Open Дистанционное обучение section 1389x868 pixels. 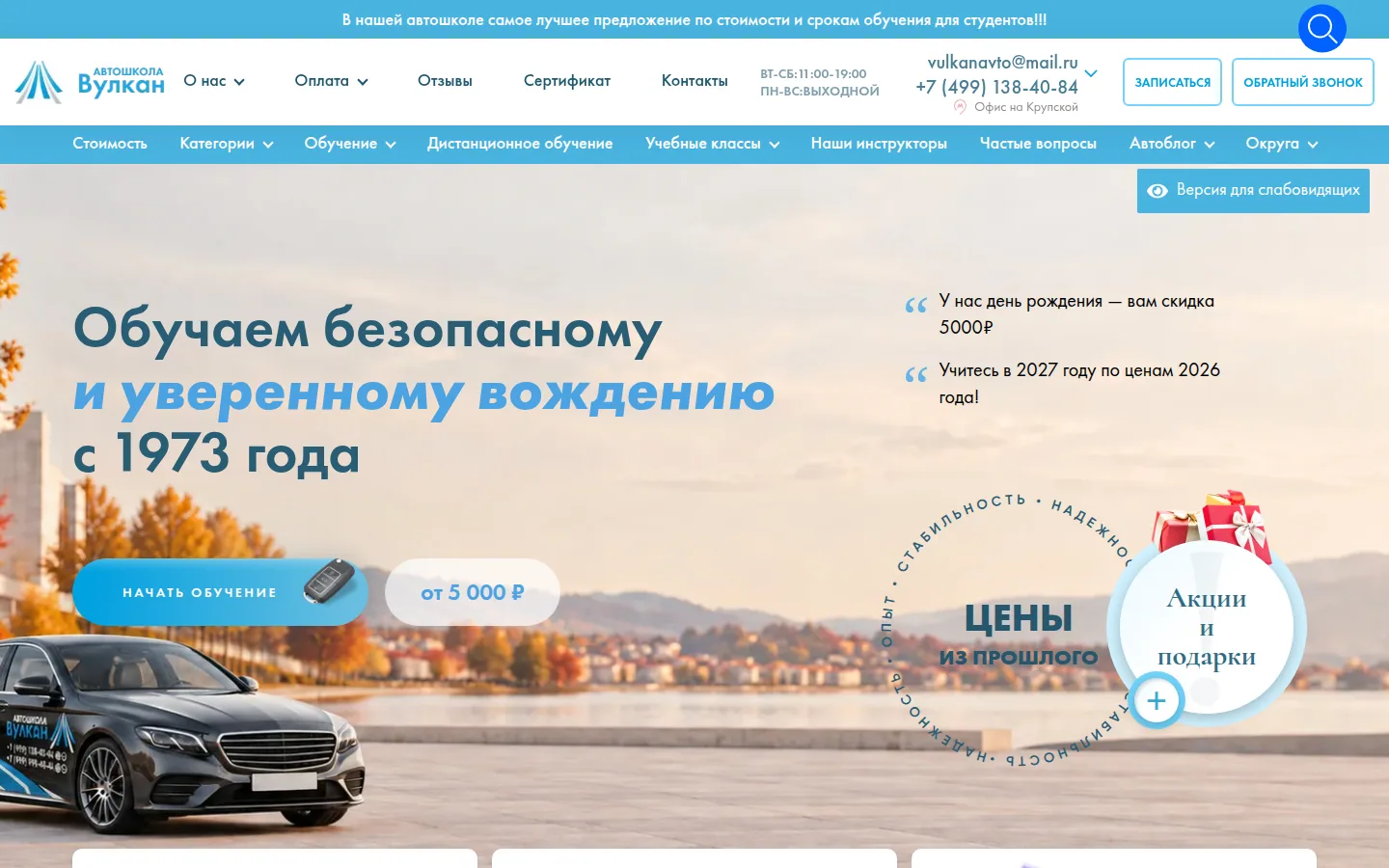coord(520,144)
